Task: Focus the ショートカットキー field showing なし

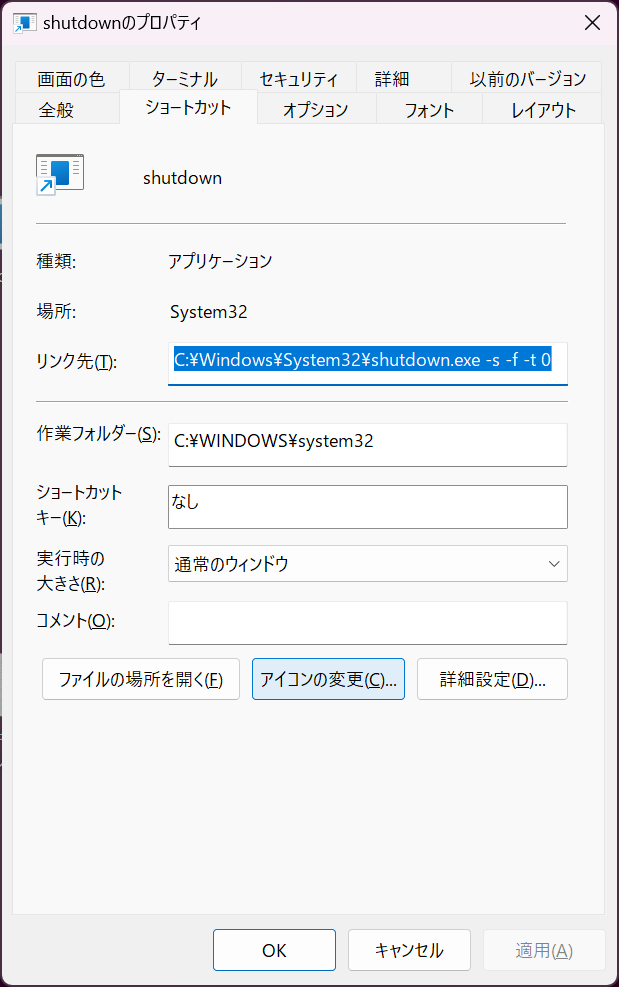Action: tap(368, 507)
